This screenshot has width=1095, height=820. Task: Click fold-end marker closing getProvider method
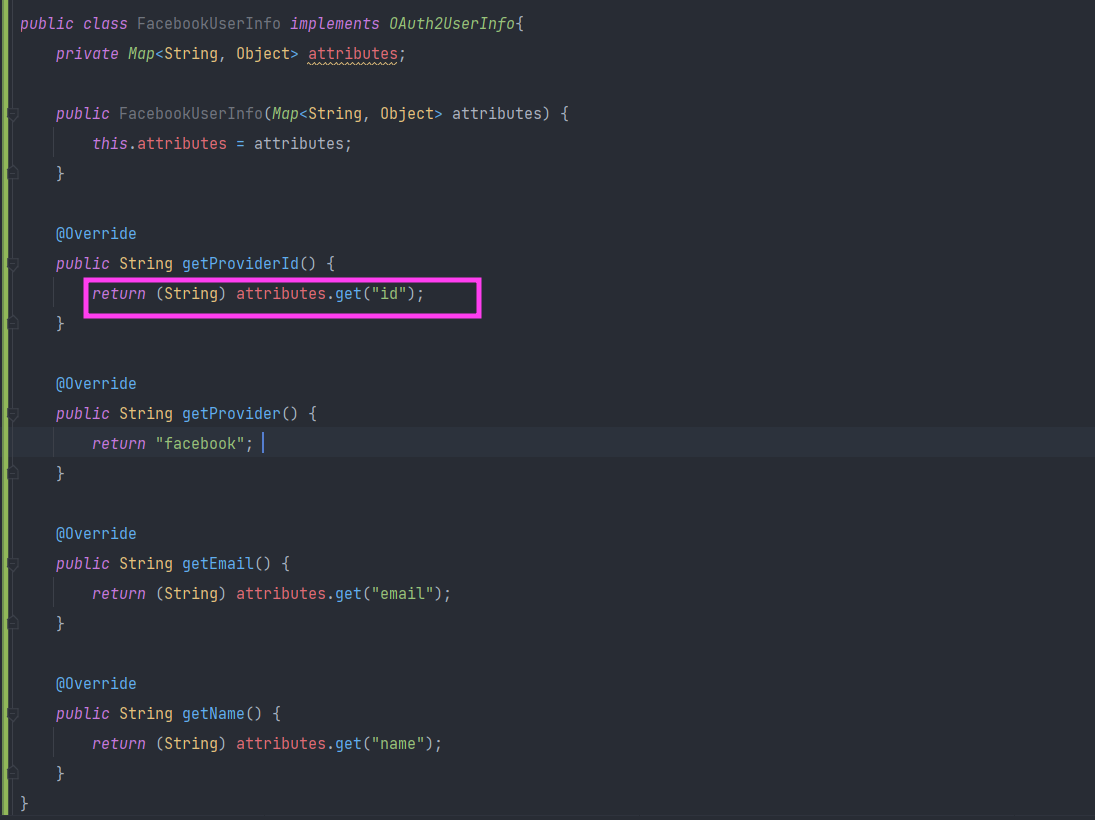click(x=13, y=473)
